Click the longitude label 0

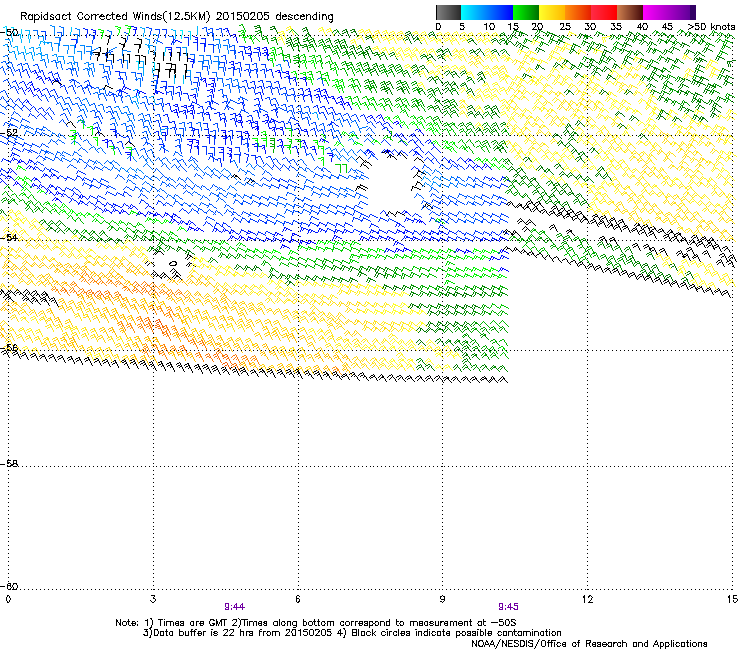(8, 599)
